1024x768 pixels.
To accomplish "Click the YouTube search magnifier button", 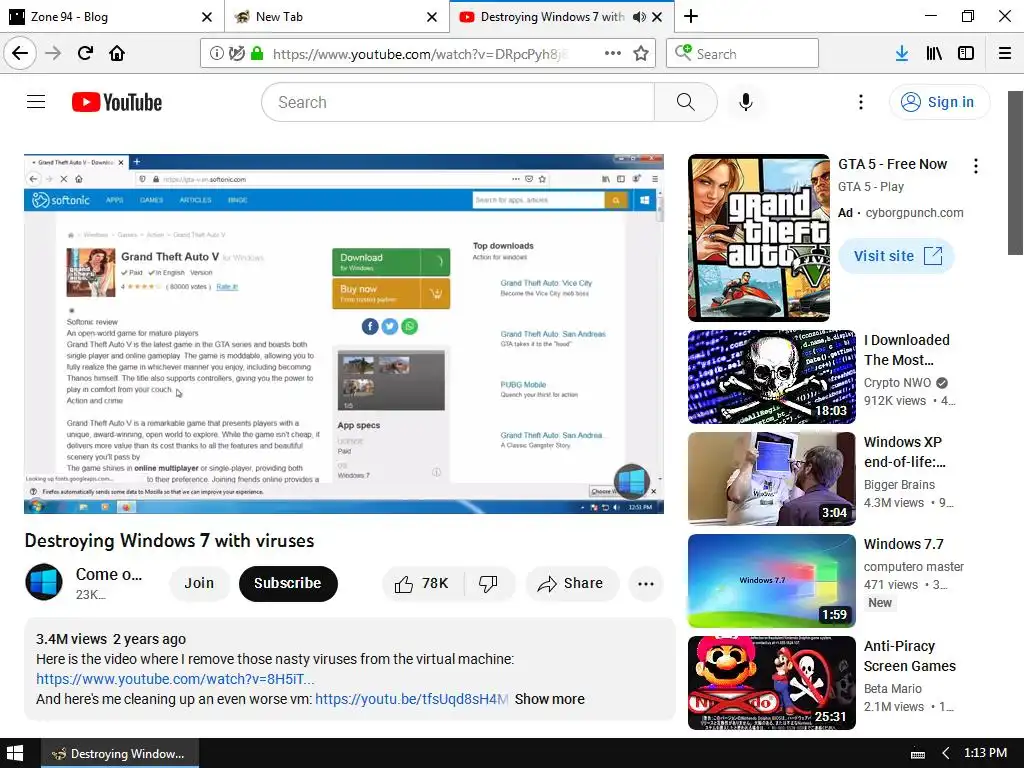I will [x=686, y=102].
